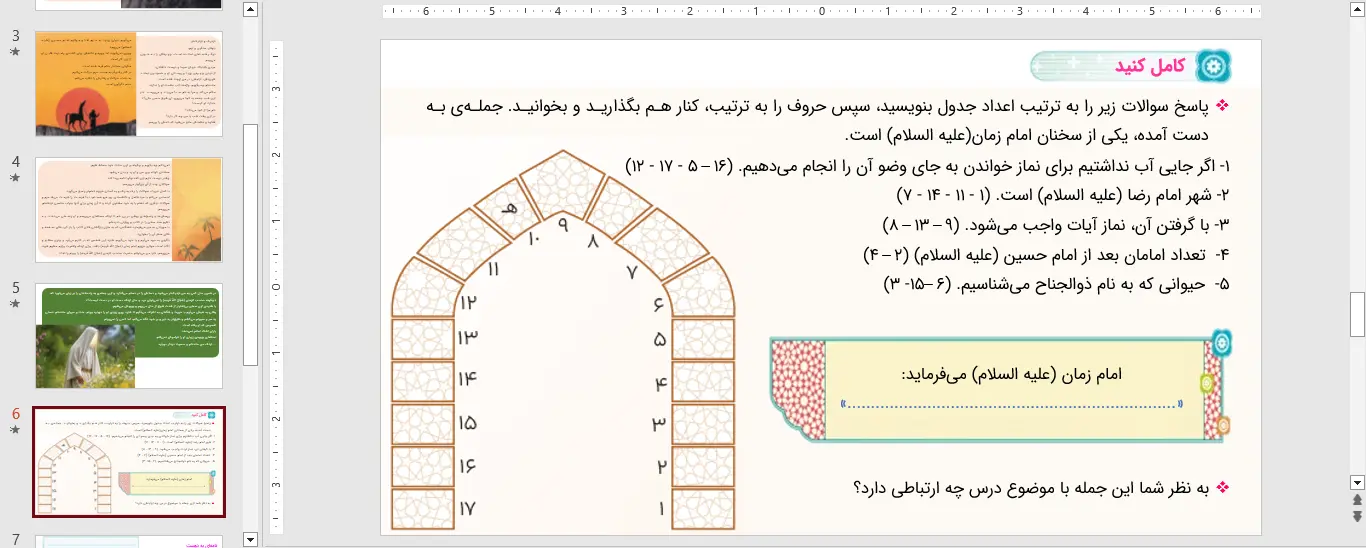Click the animation star beside slide 5

click(15, 303)
